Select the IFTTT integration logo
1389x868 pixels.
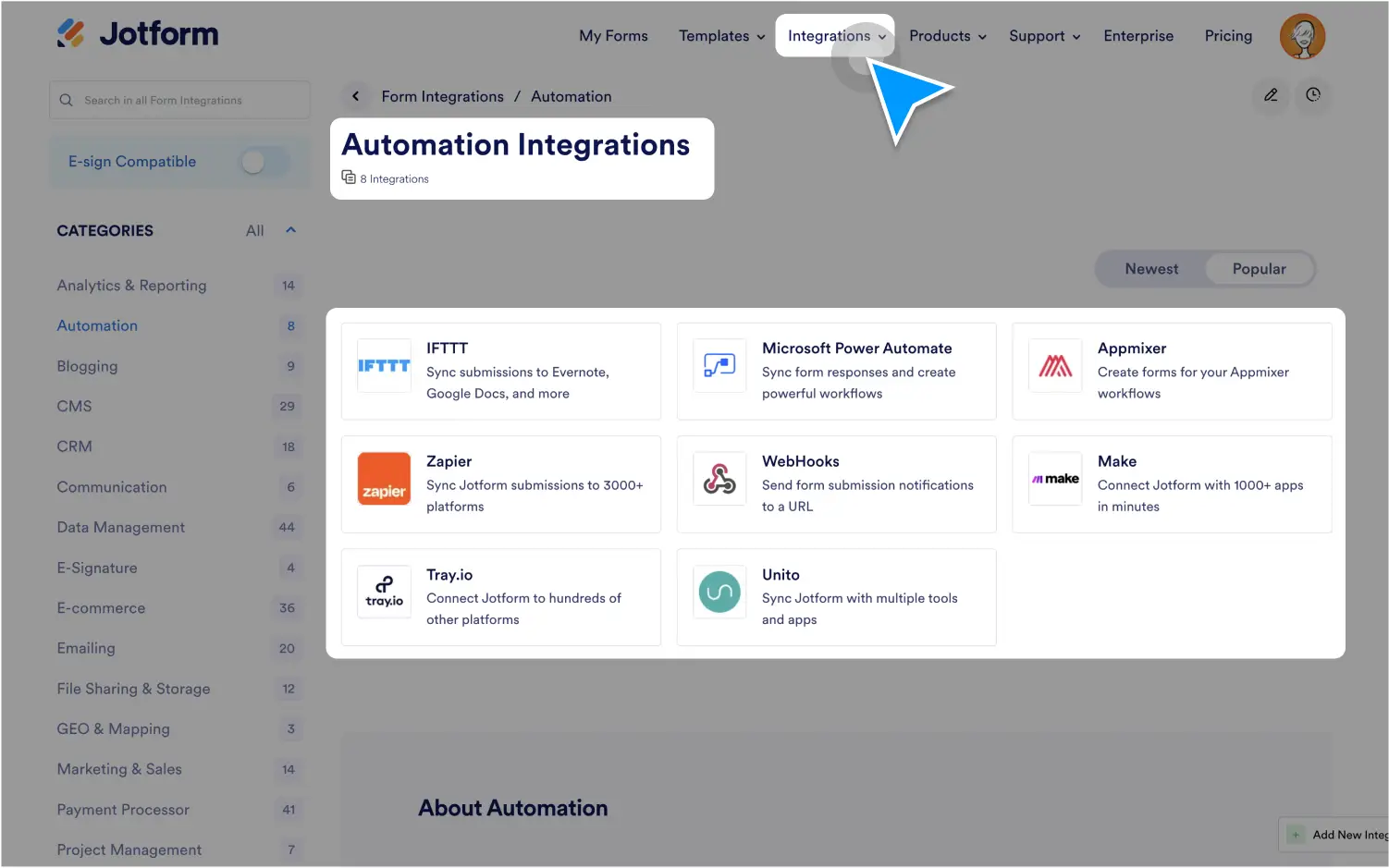(384, 365)
